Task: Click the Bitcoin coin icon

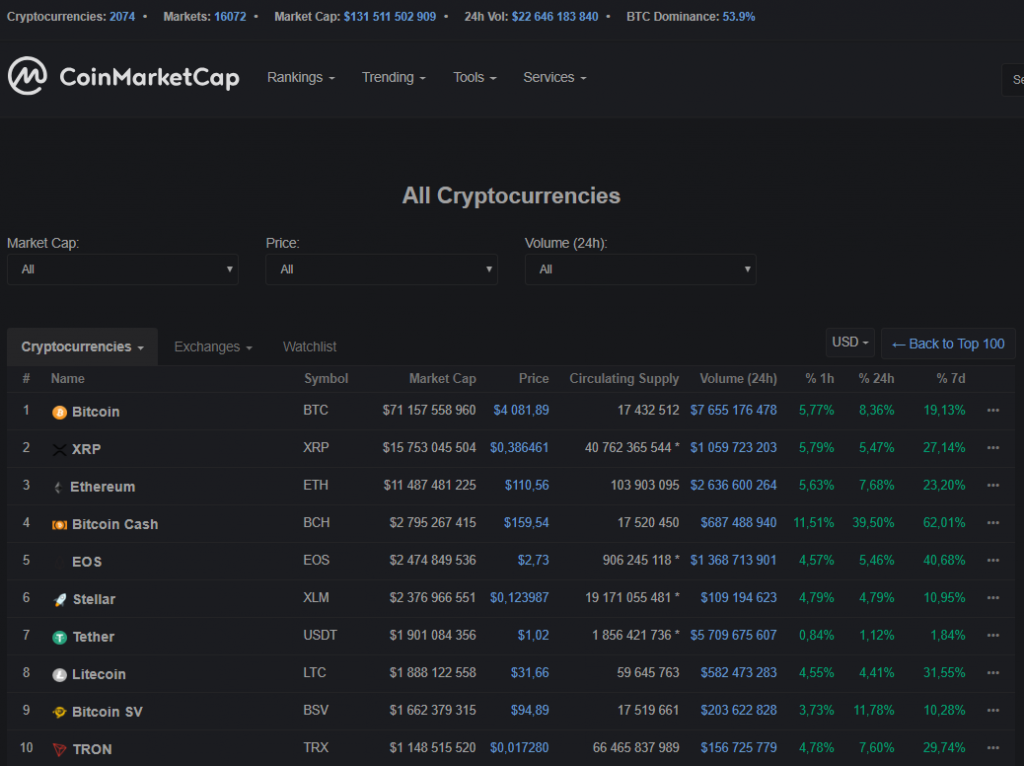Action: click(x=59, y=412)
